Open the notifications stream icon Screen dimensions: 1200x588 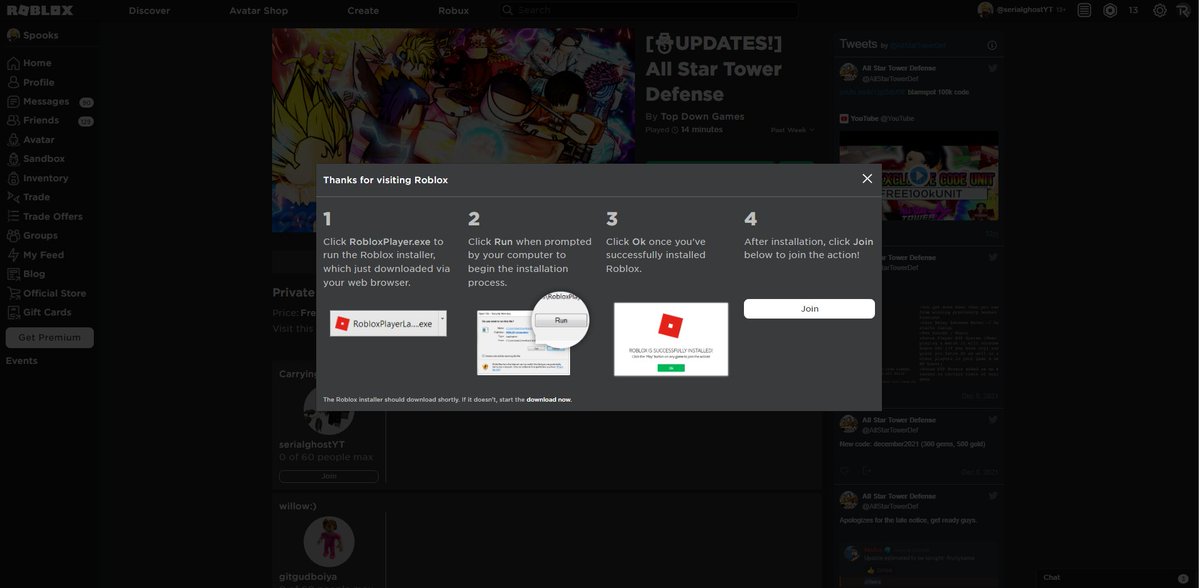pos(1084,10)
